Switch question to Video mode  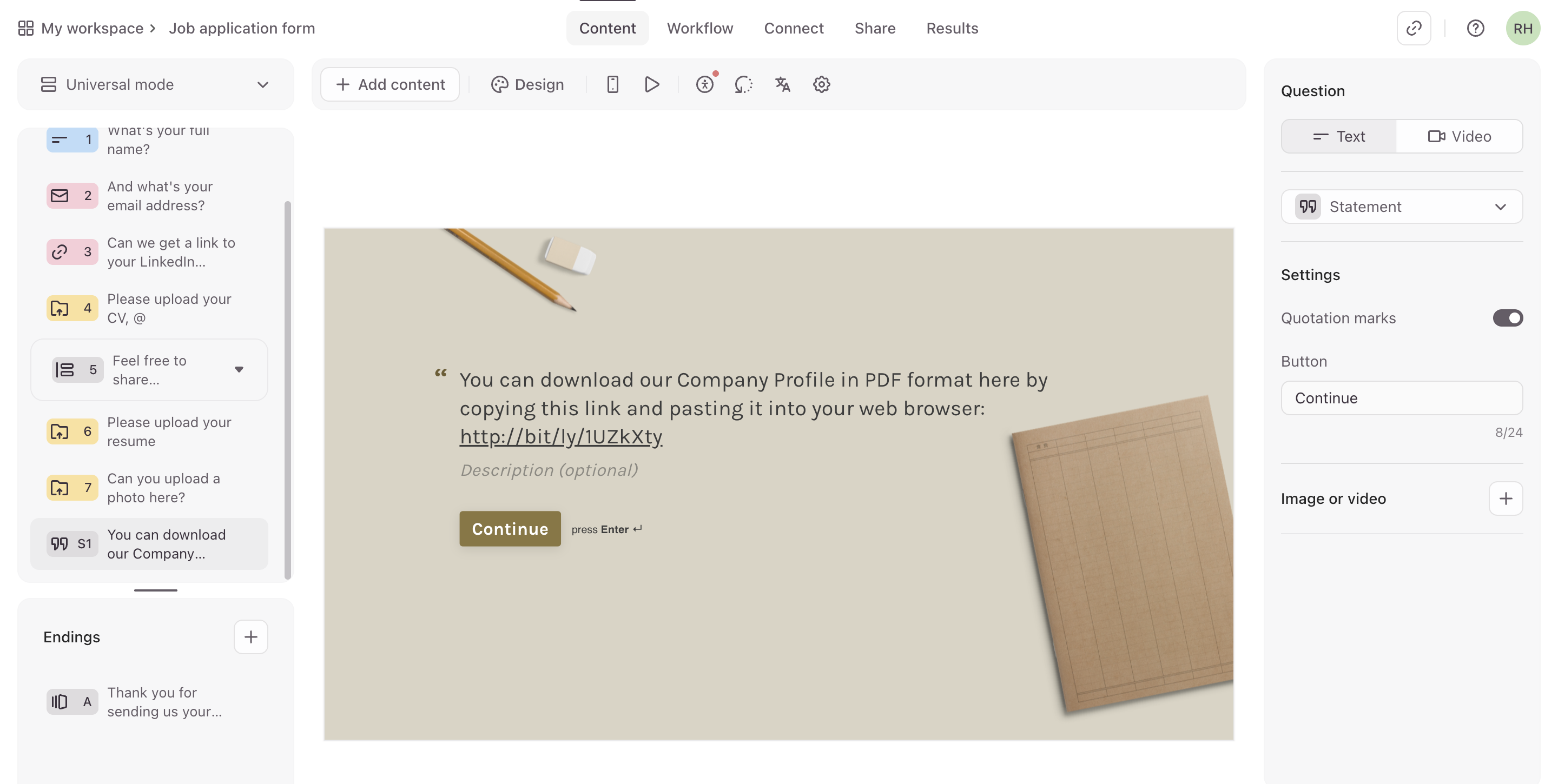click(x=1459, y=137)
